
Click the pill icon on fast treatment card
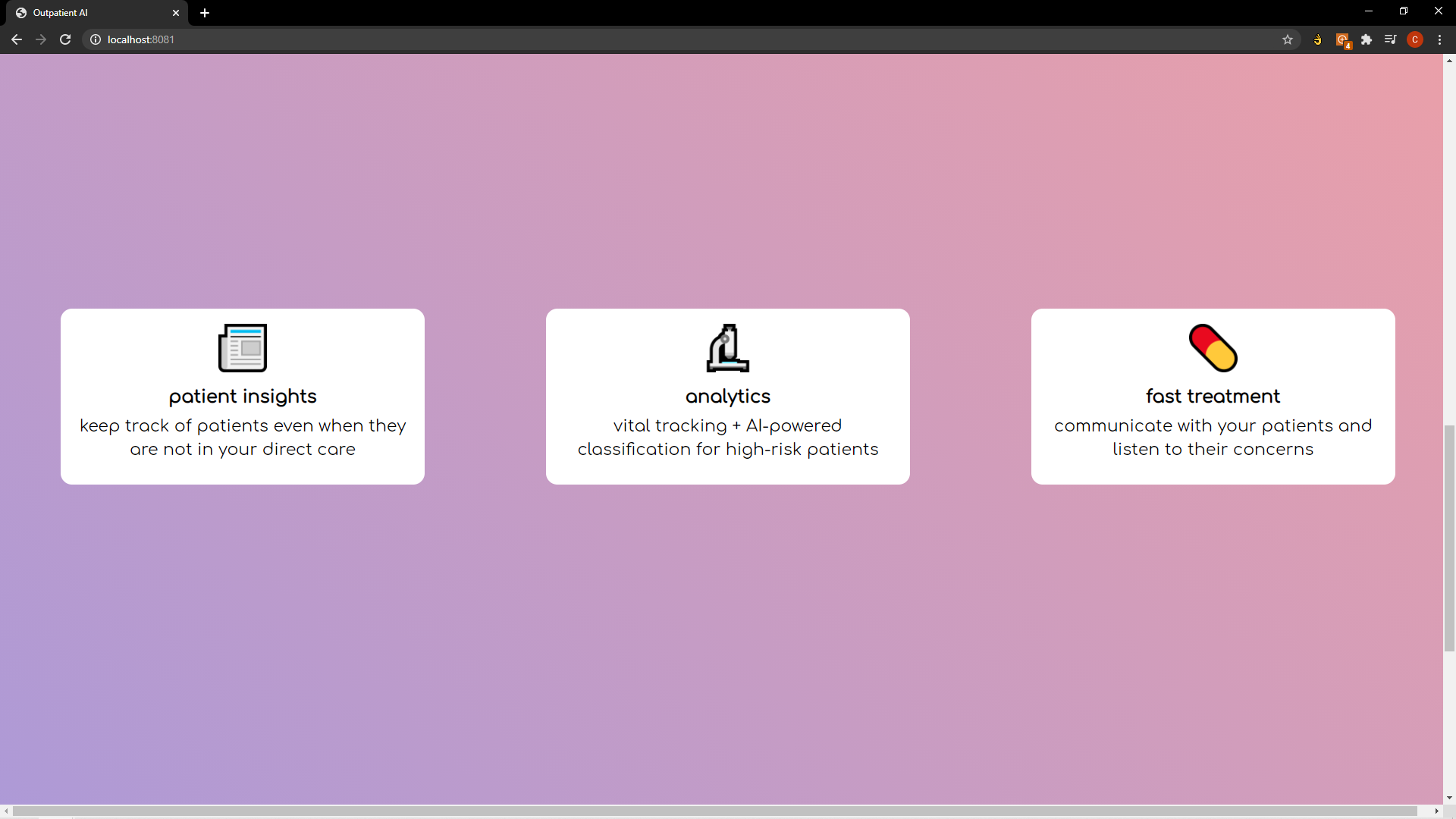point(1213,348)
